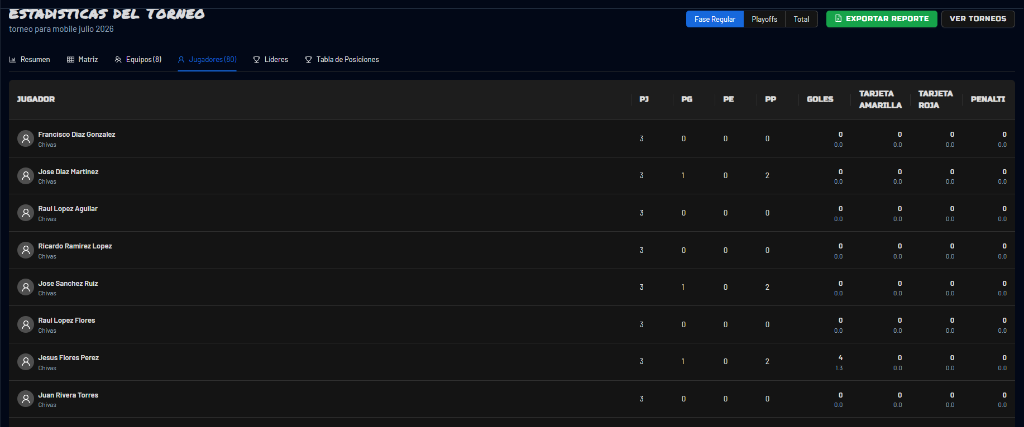Click the Tabla de Posiciones trophy icon

[308, 59]
